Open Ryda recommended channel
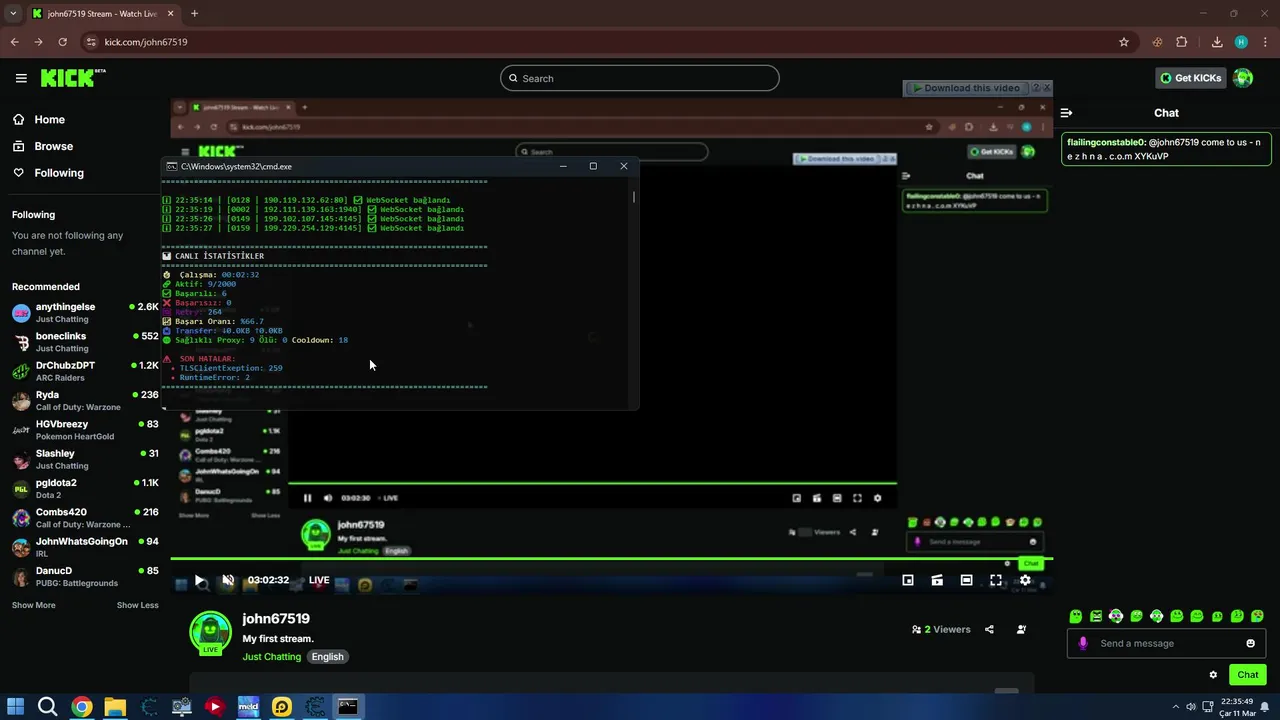1280x720 pixels. (x=85, y=400)
